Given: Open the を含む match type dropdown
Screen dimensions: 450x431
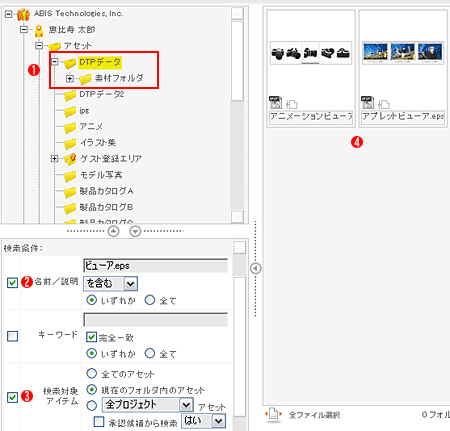Looking at the screenshot, I should click(x=110, y=284).
